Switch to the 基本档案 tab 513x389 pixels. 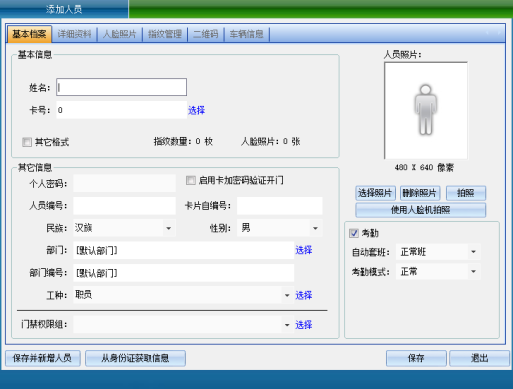[x=29, y=34]
